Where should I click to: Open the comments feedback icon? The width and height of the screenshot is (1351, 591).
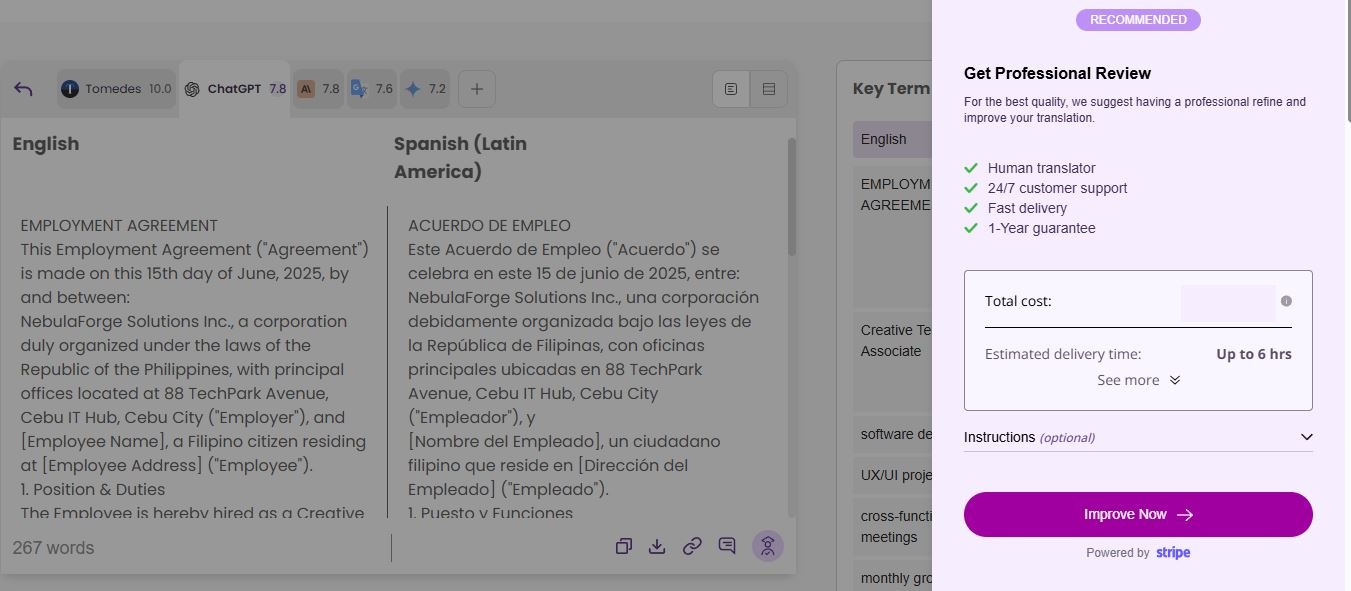(727, 546)
